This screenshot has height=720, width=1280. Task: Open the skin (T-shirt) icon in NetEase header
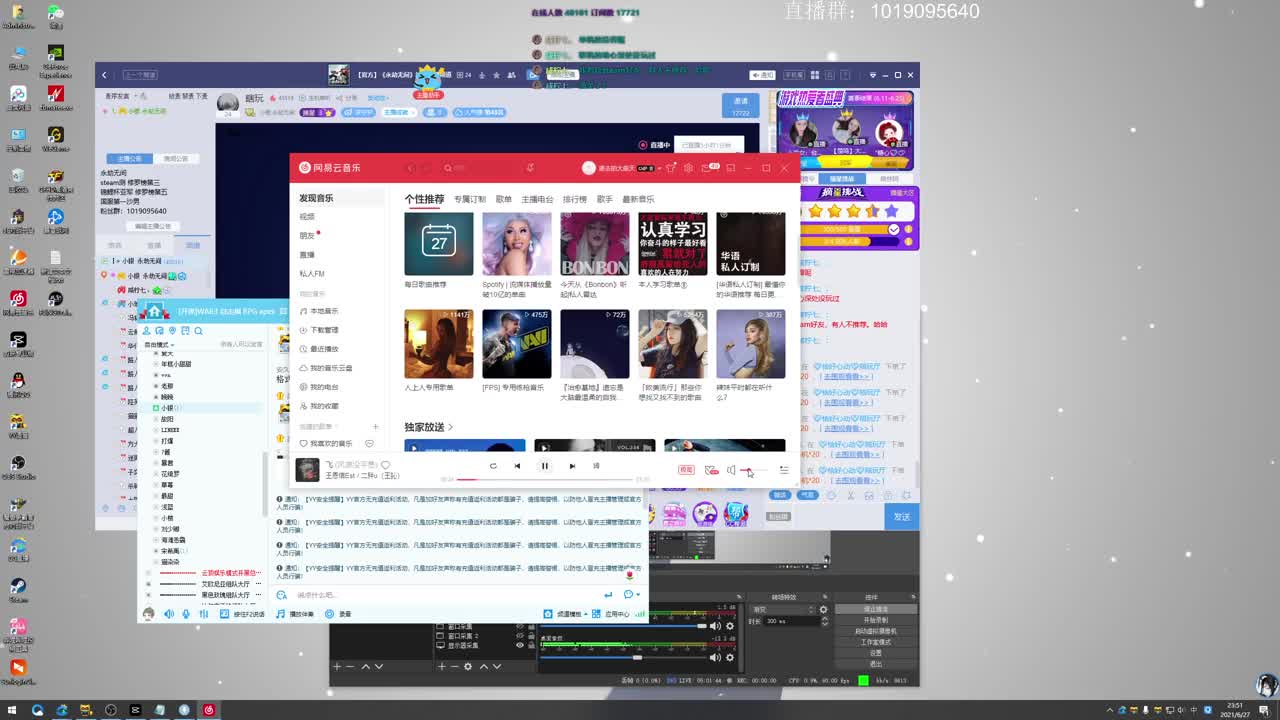tap(671, 168)
